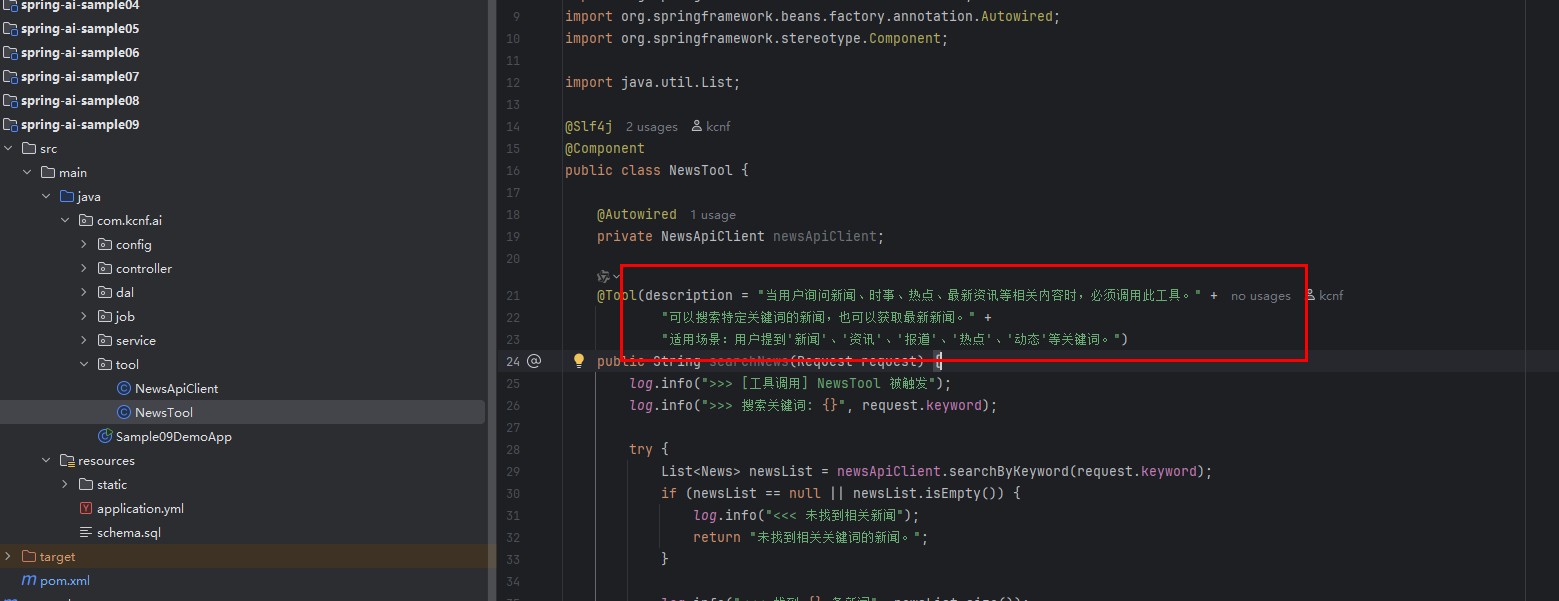Click the "no usages" inlay on line 21
Viewport: 1559px width, 601px height.
click(x=1261, y=296)
